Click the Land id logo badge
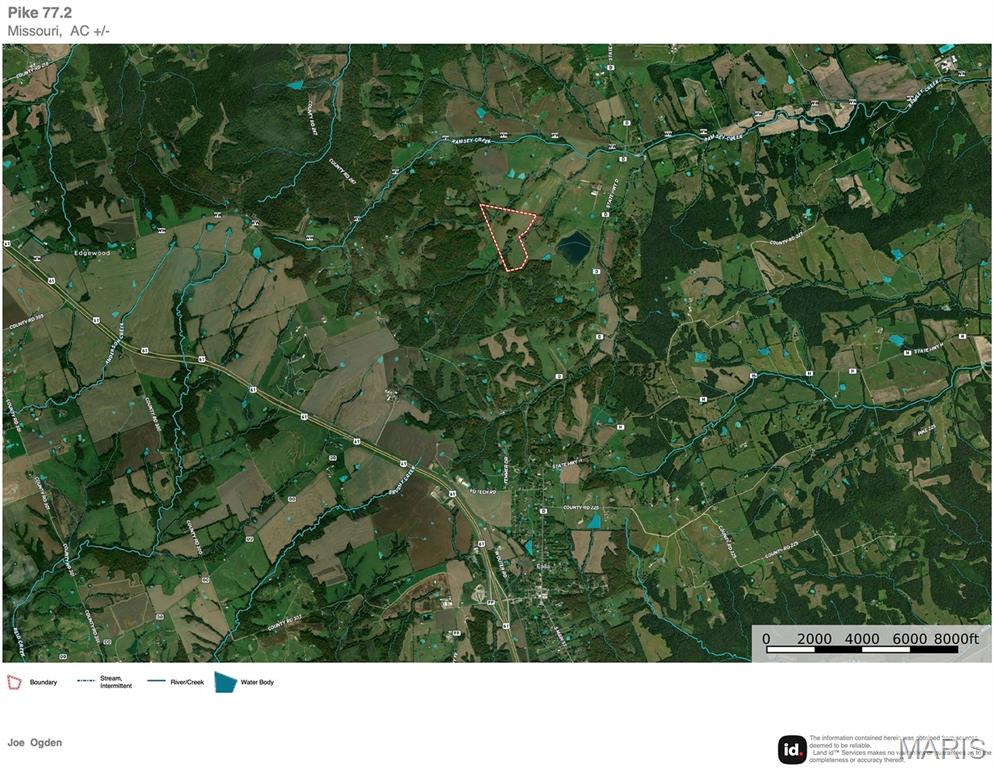The width and height of the screenshot is (994, 768). tap(792, 749)
